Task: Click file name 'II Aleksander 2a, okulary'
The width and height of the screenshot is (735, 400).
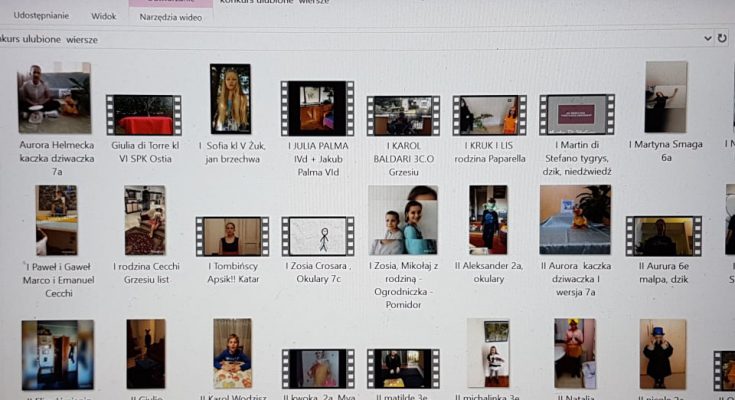Action: pyautogui.click(x=488, y=272)
